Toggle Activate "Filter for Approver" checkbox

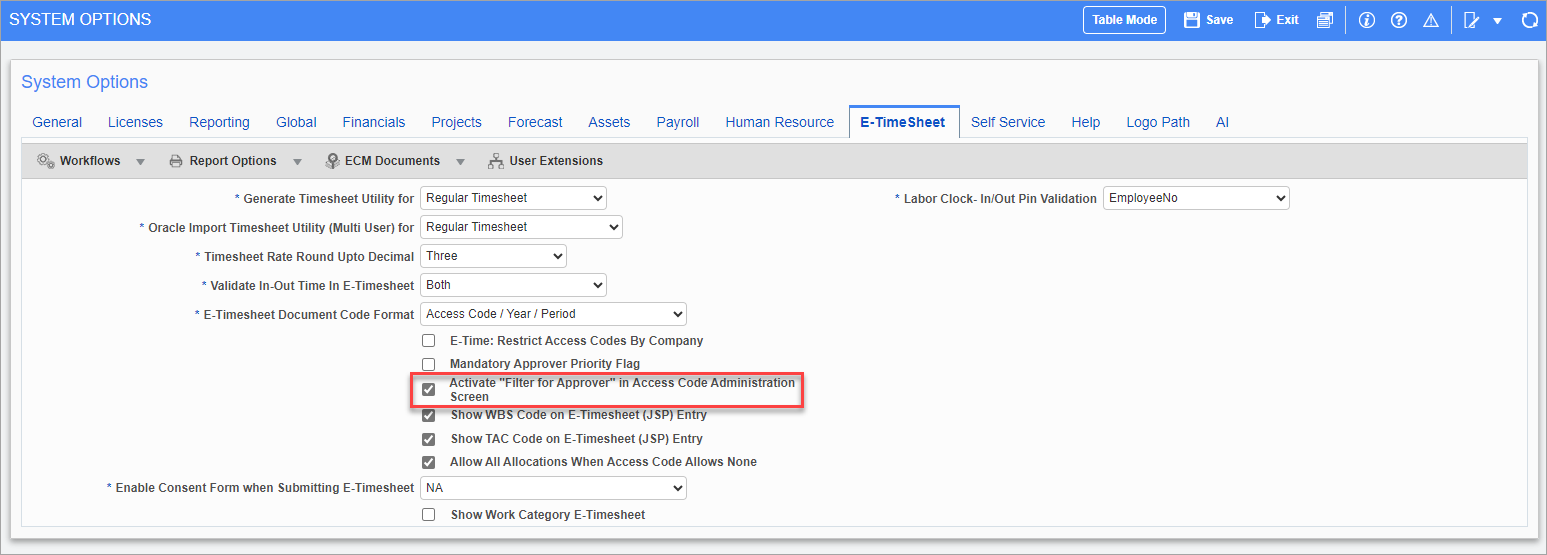click(x=428, y=389)
